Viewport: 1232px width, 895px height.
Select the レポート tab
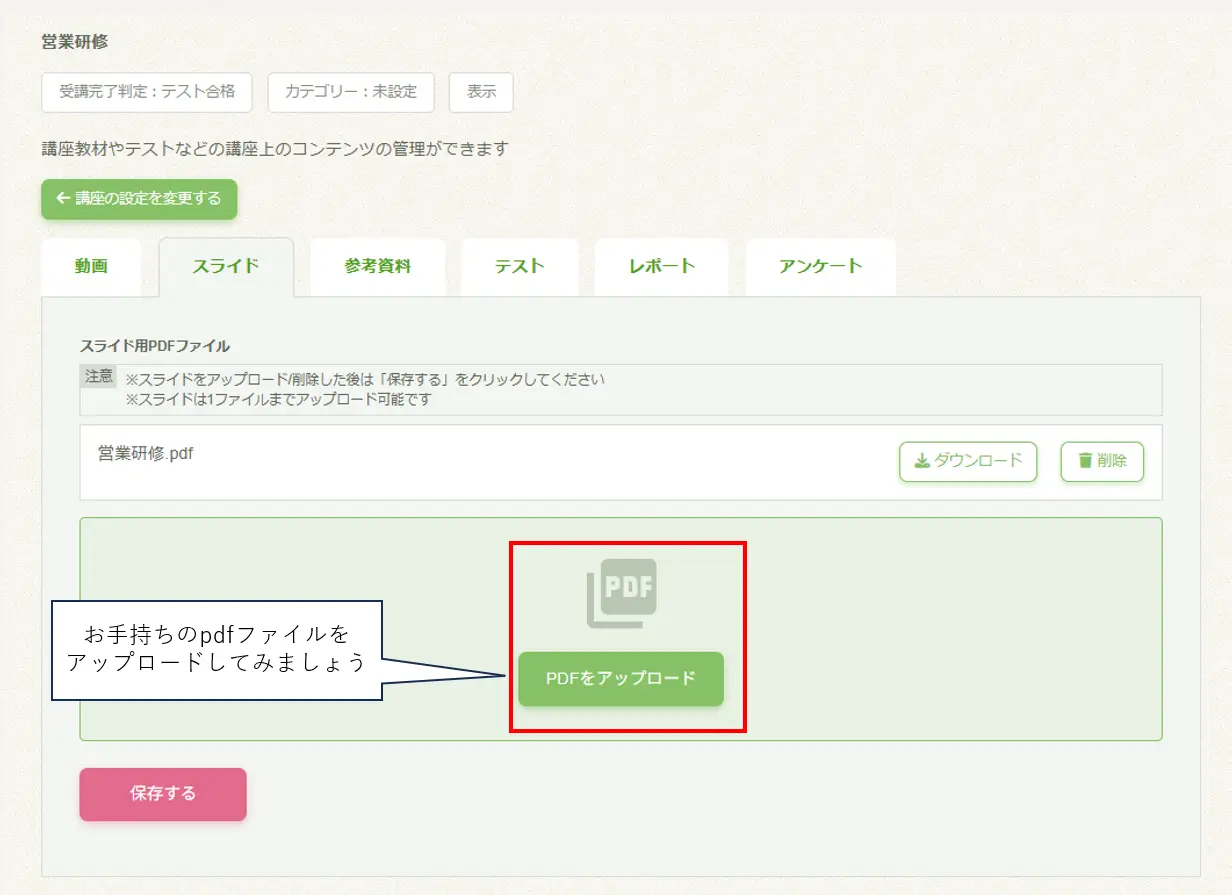[661, 267]
